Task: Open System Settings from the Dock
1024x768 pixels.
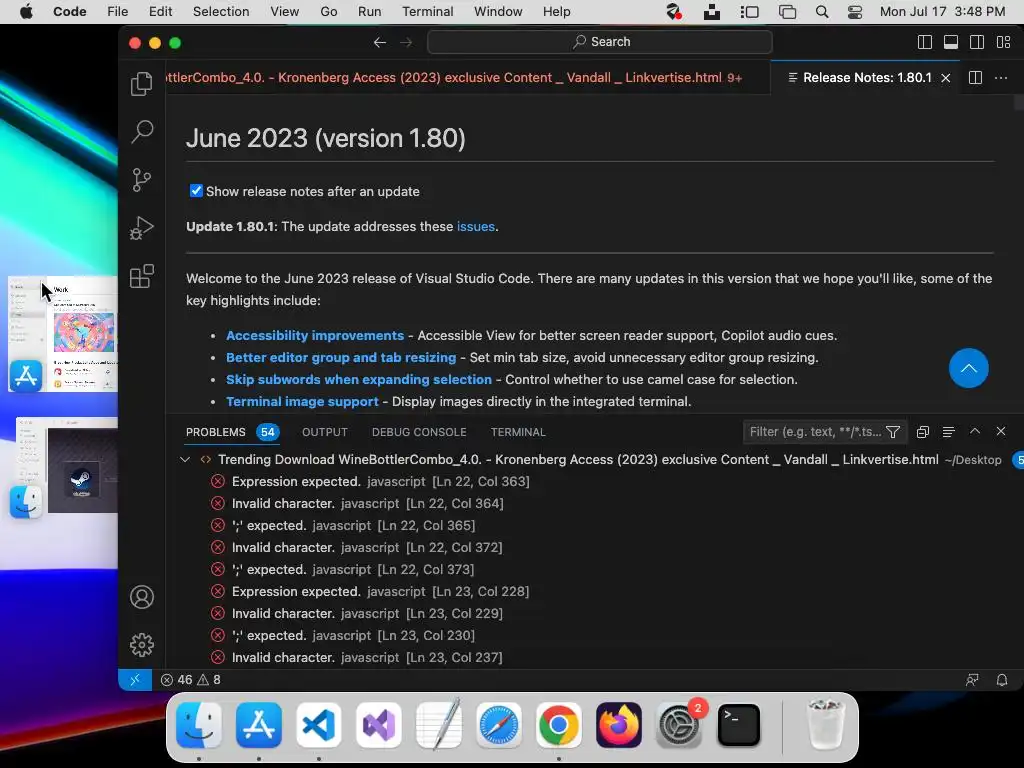Action: pyautogui.click(x=679, y=725)
